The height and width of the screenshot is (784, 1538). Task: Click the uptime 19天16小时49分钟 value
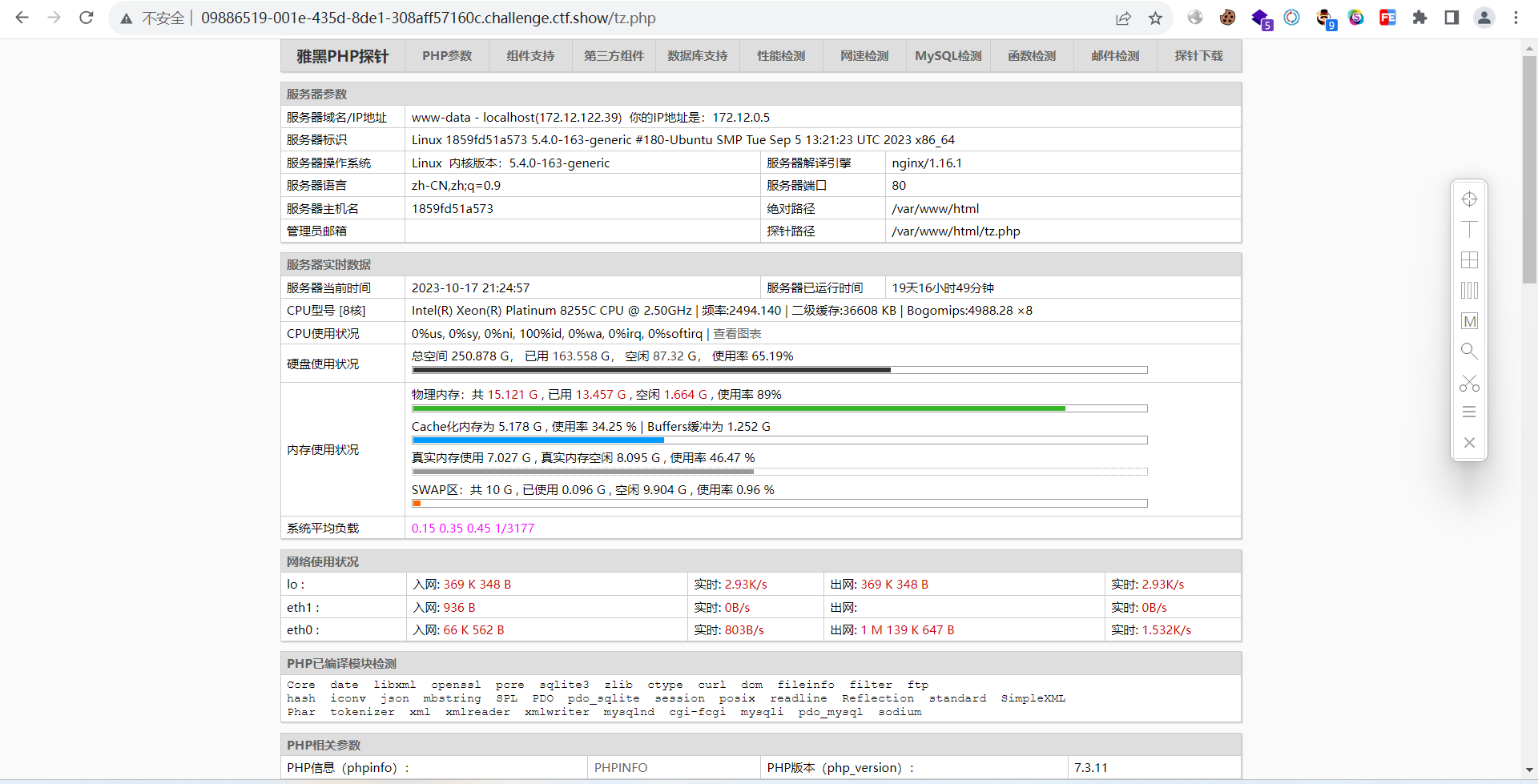pos(943,287)
